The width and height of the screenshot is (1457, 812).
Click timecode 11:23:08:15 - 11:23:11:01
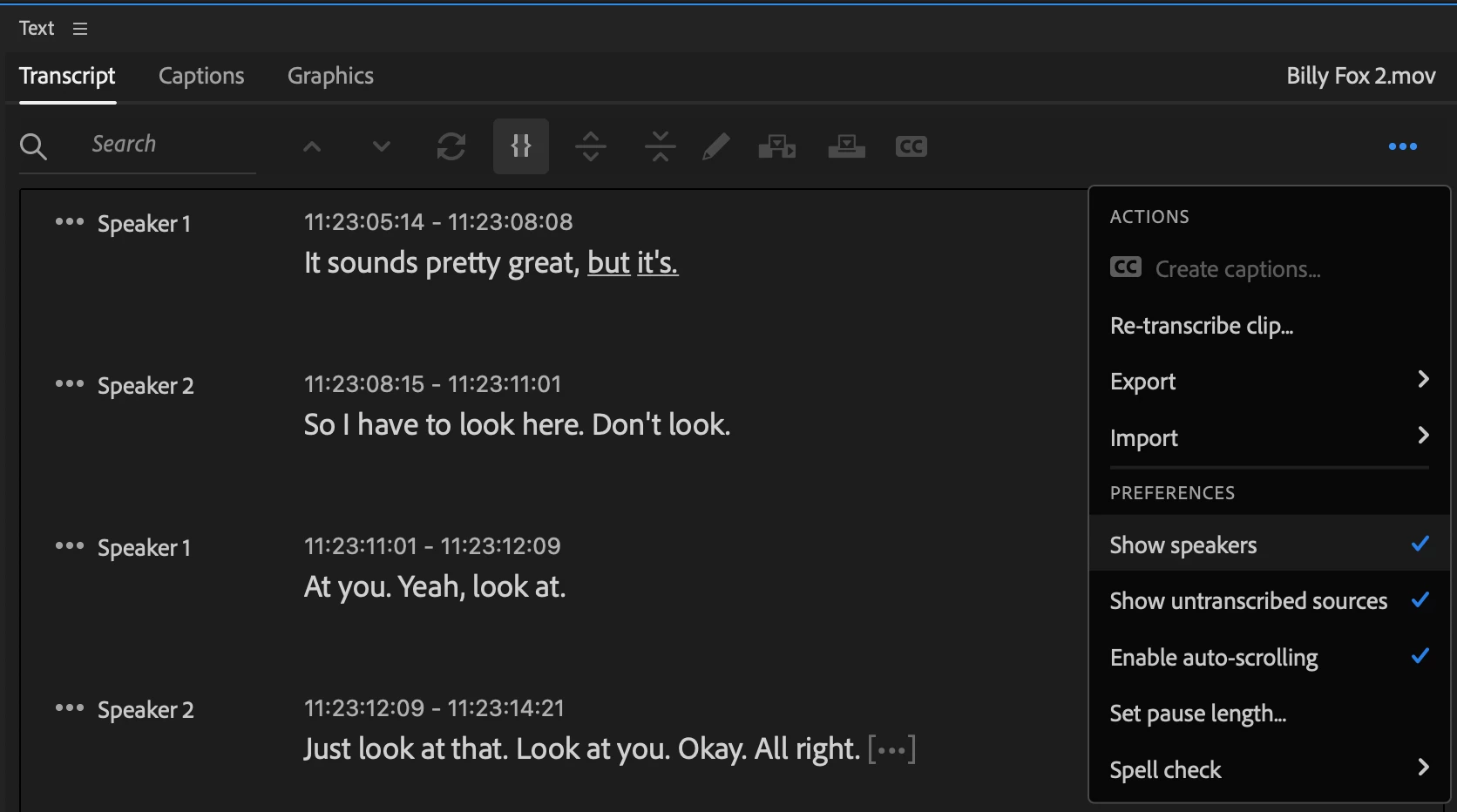(x=433, y=384)
